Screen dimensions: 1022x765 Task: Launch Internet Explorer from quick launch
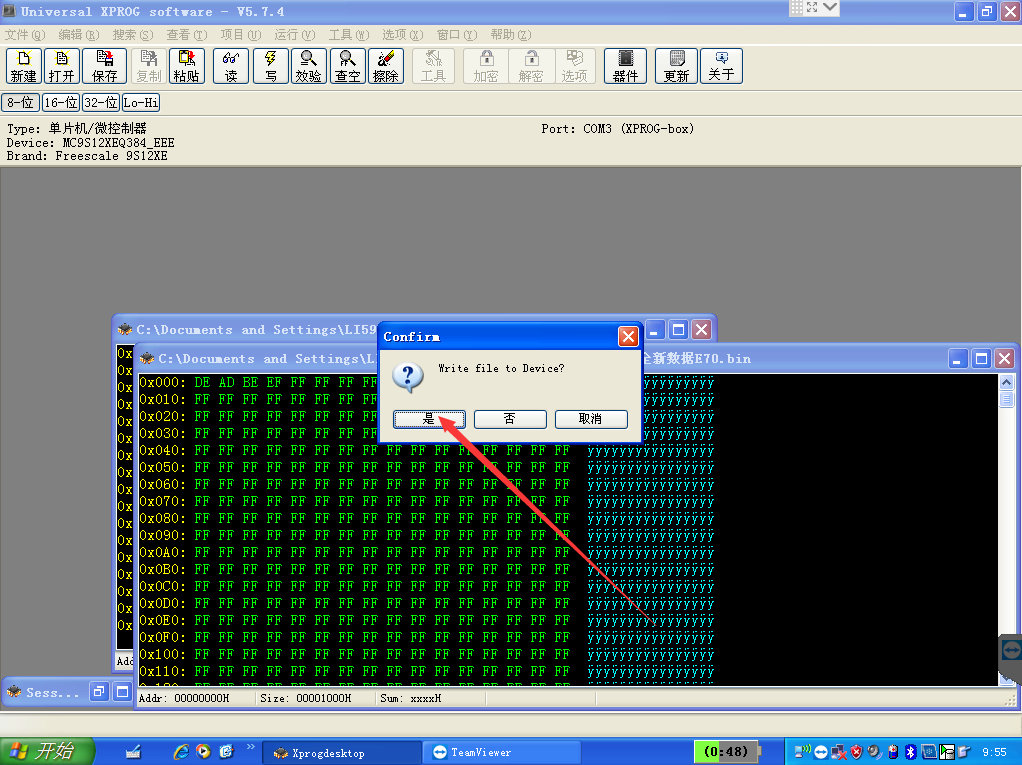181,752
